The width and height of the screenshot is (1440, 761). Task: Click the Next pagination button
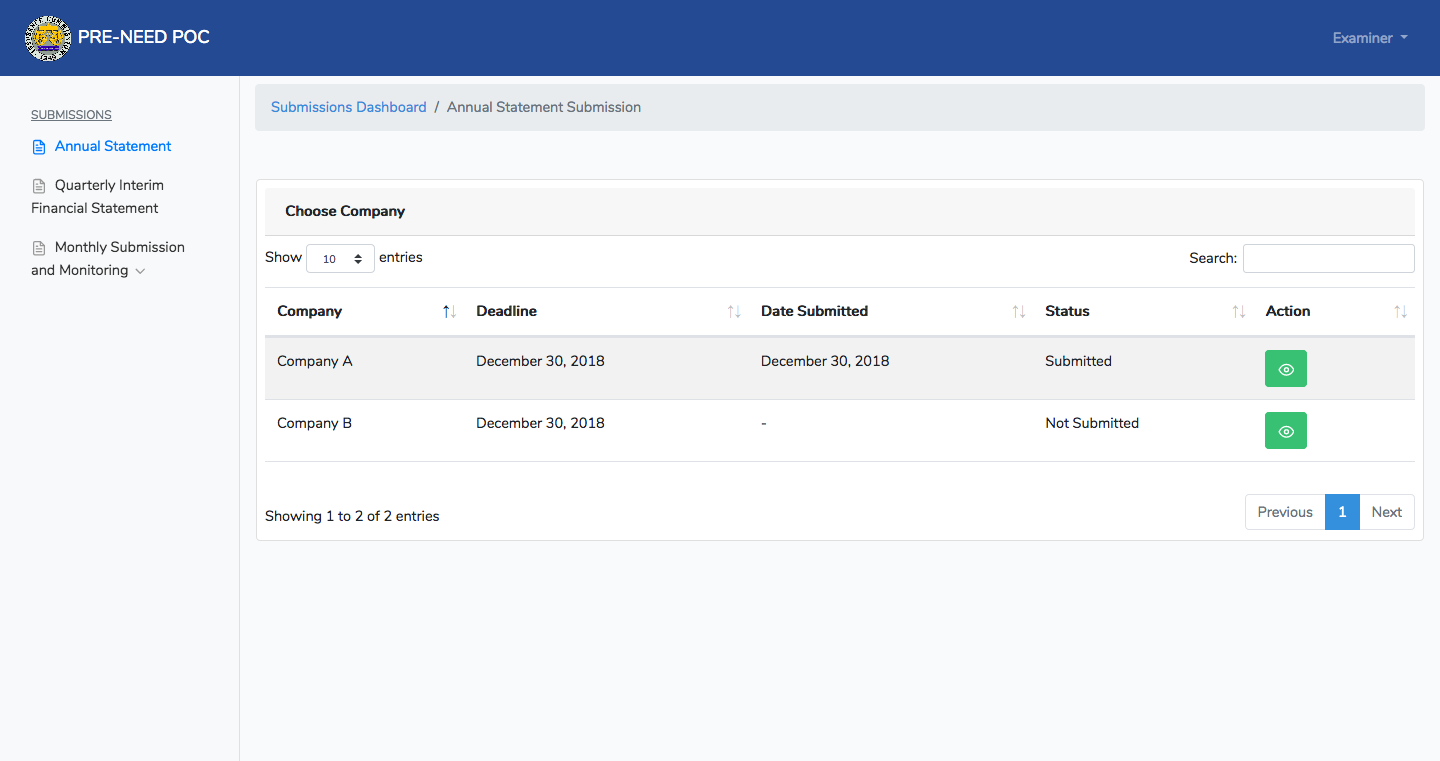[1387, 512]
